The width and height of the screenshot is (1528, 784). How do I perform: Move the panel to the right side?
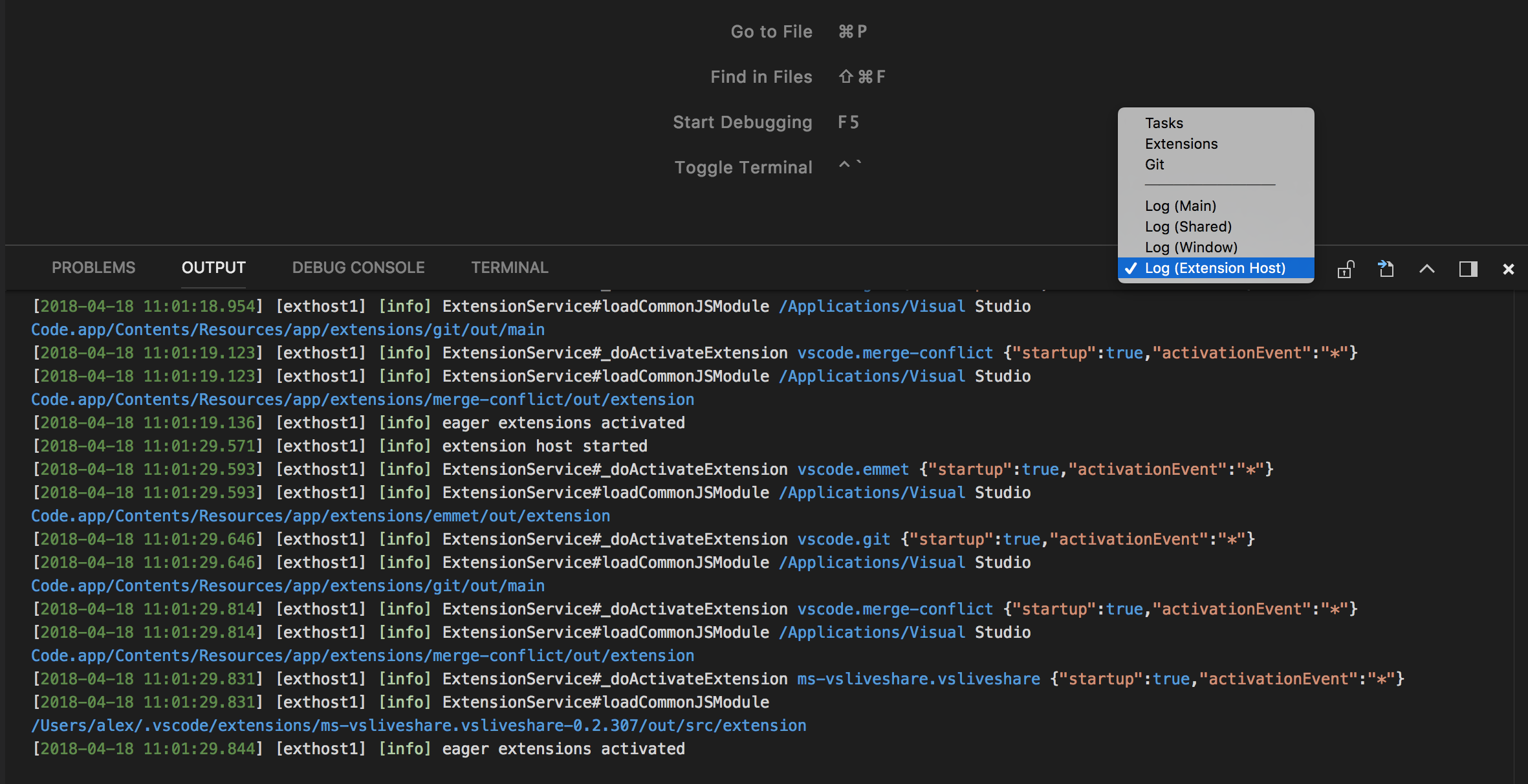pos(1468,268)
